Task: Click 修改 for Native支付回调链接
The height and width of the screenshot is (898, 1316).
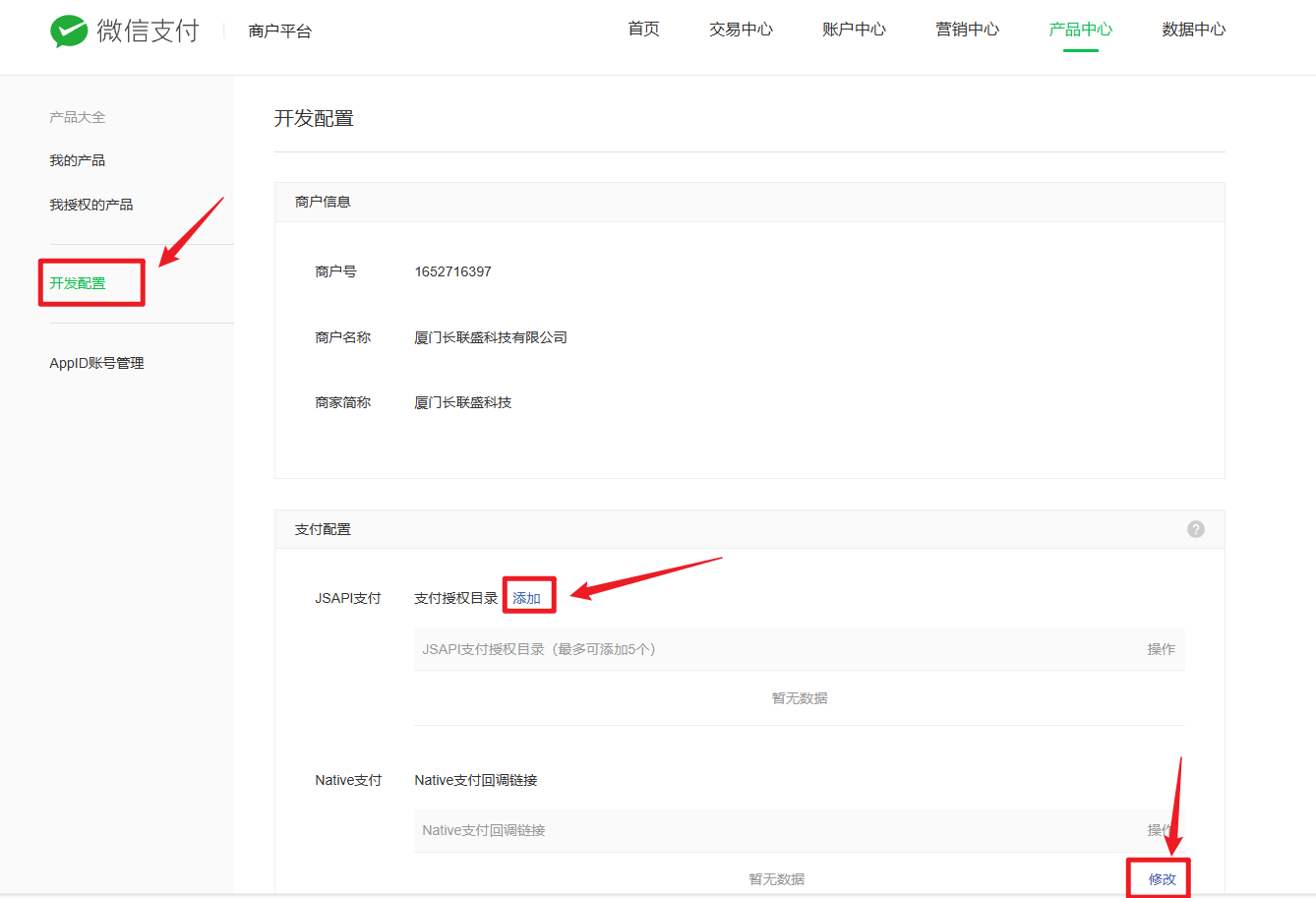Action: coord(1162,879)
